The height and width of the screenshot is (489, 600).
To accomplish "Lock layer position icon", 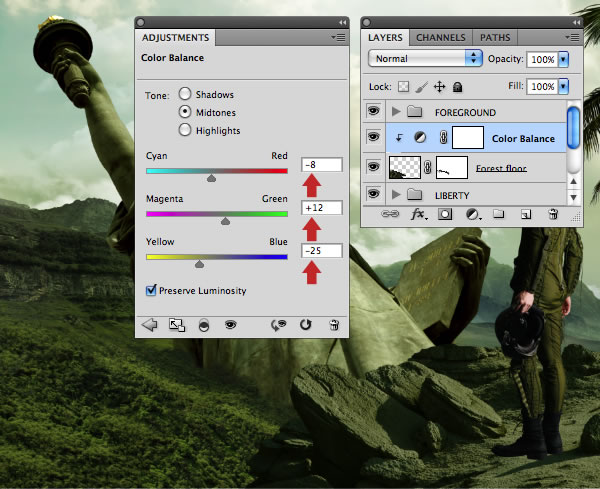I will pyautogui.click(x=439, y=87).
